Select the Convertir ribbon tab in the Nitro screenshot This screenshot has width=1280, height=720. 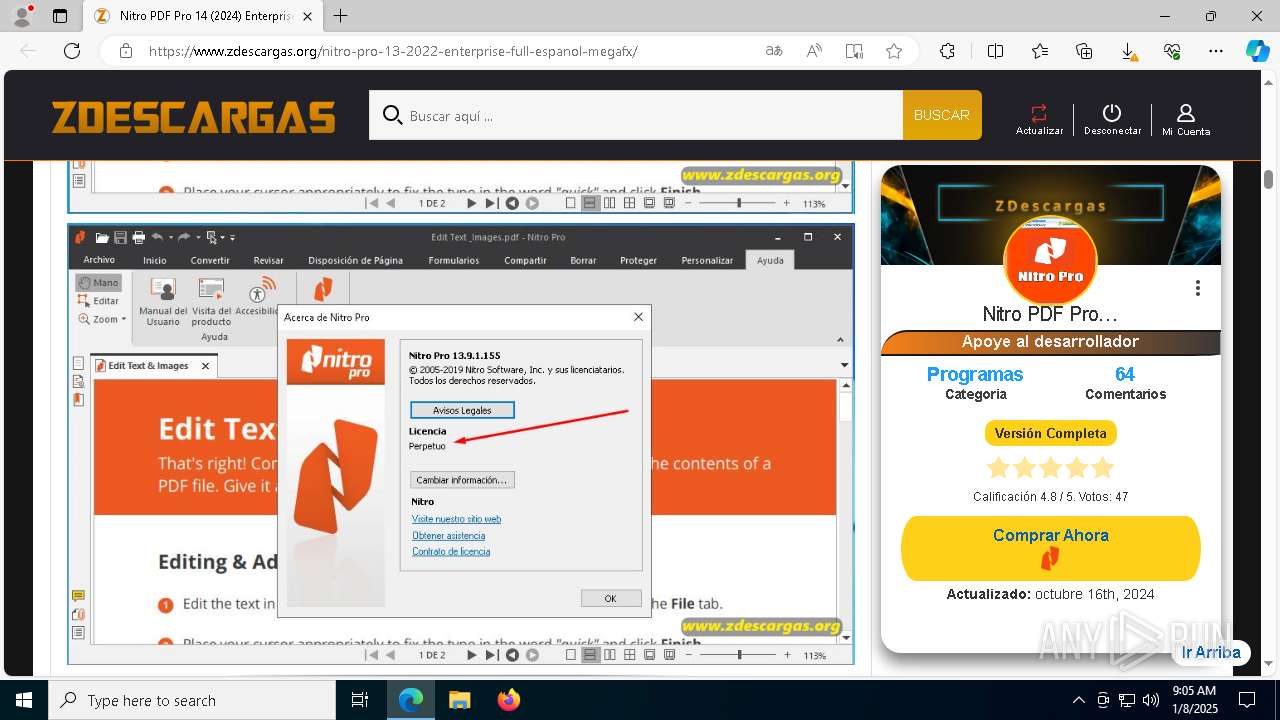click(210, 260)
